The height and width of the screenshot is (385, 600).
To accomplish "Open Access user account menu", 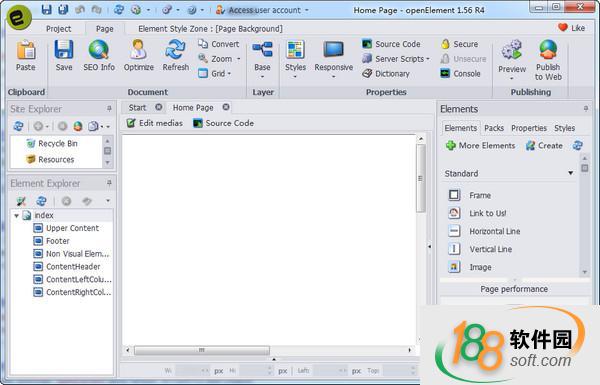I will pos(262,10).
